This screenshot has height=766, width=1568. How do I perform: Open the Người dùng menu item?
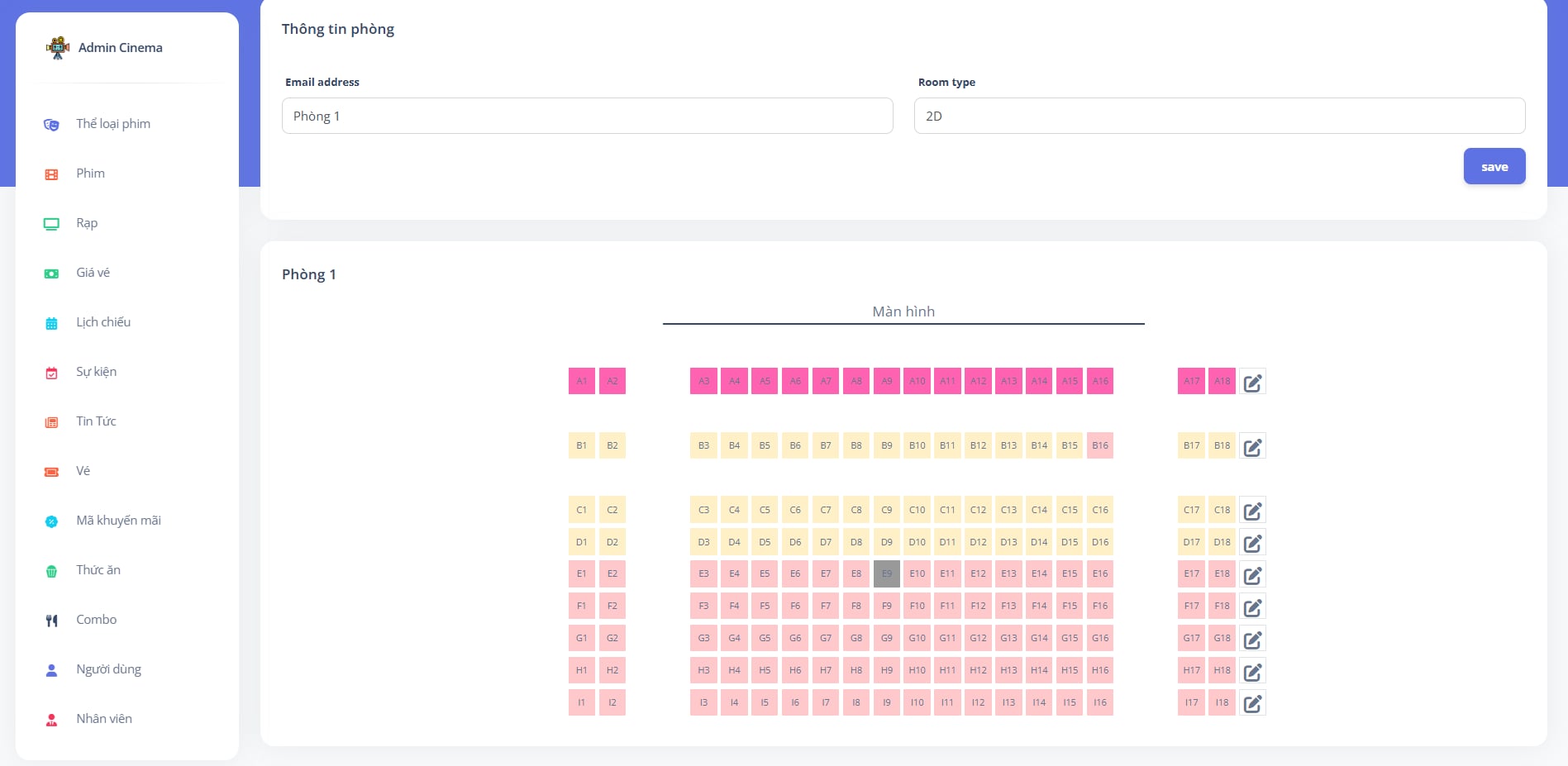coord(108,669)
